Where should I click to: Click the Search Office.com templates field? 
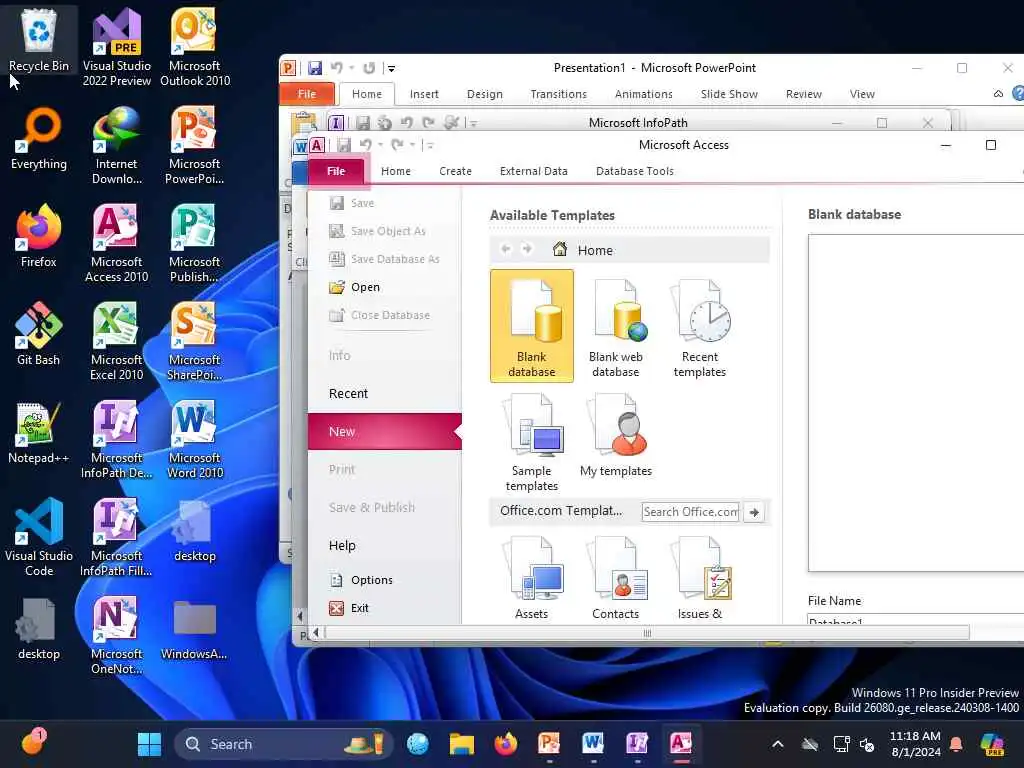[x=690, y=512]
